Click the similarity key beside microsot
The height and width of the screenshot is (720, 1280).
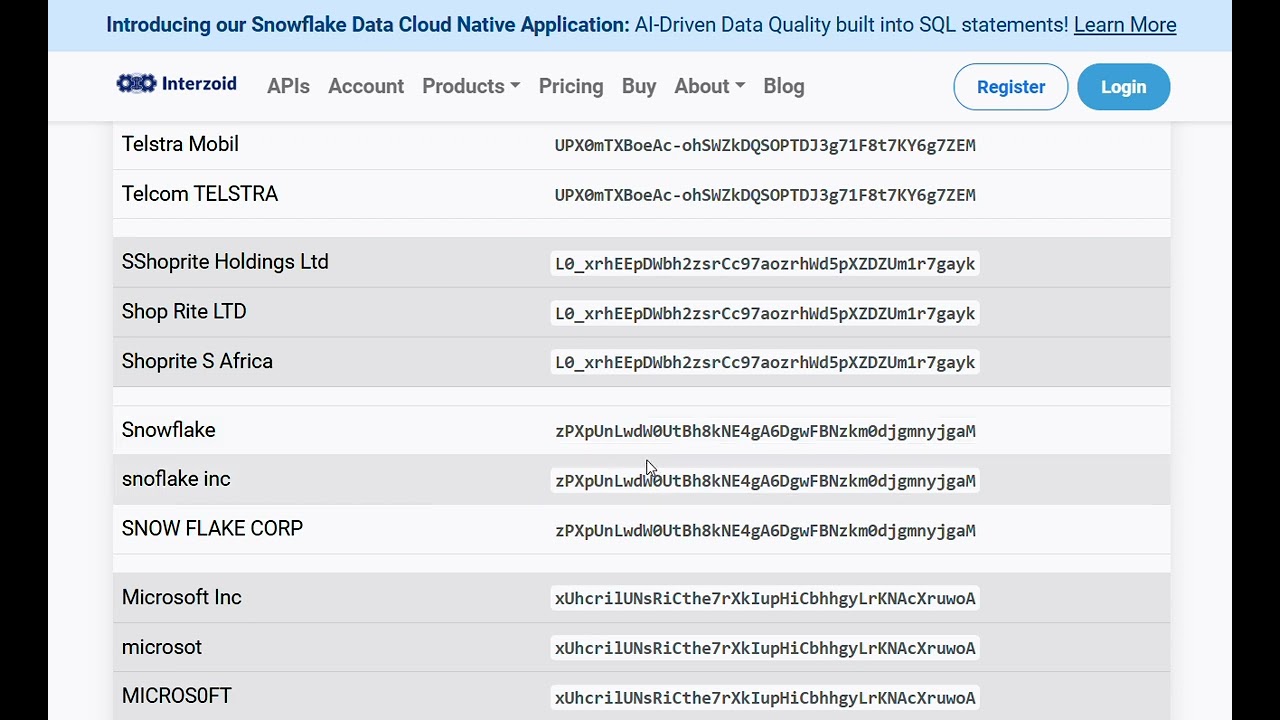point(765,648)
